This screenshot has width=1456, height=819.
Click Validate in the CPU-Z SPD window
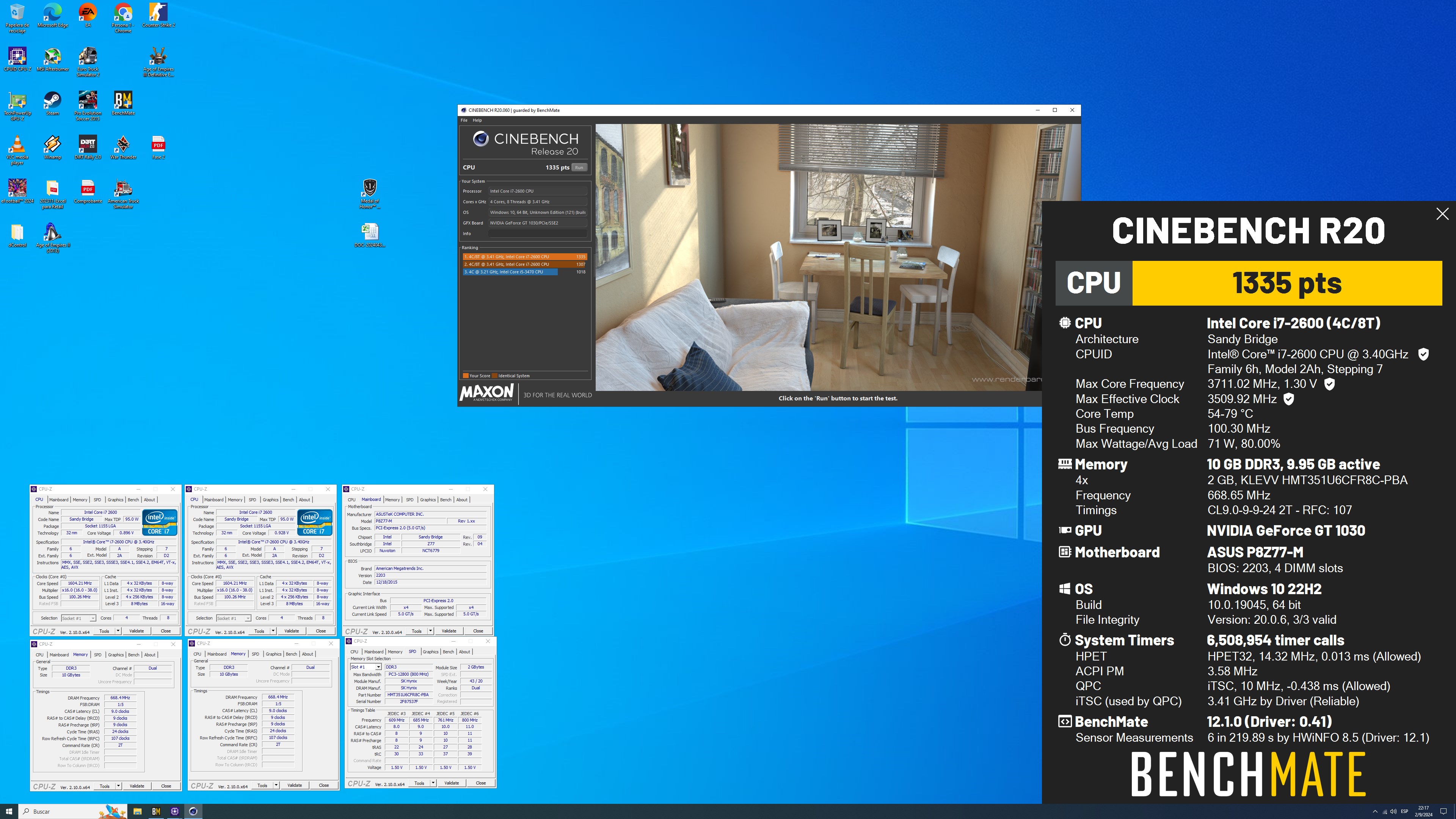pyautogui.click(x=452, y=783)
